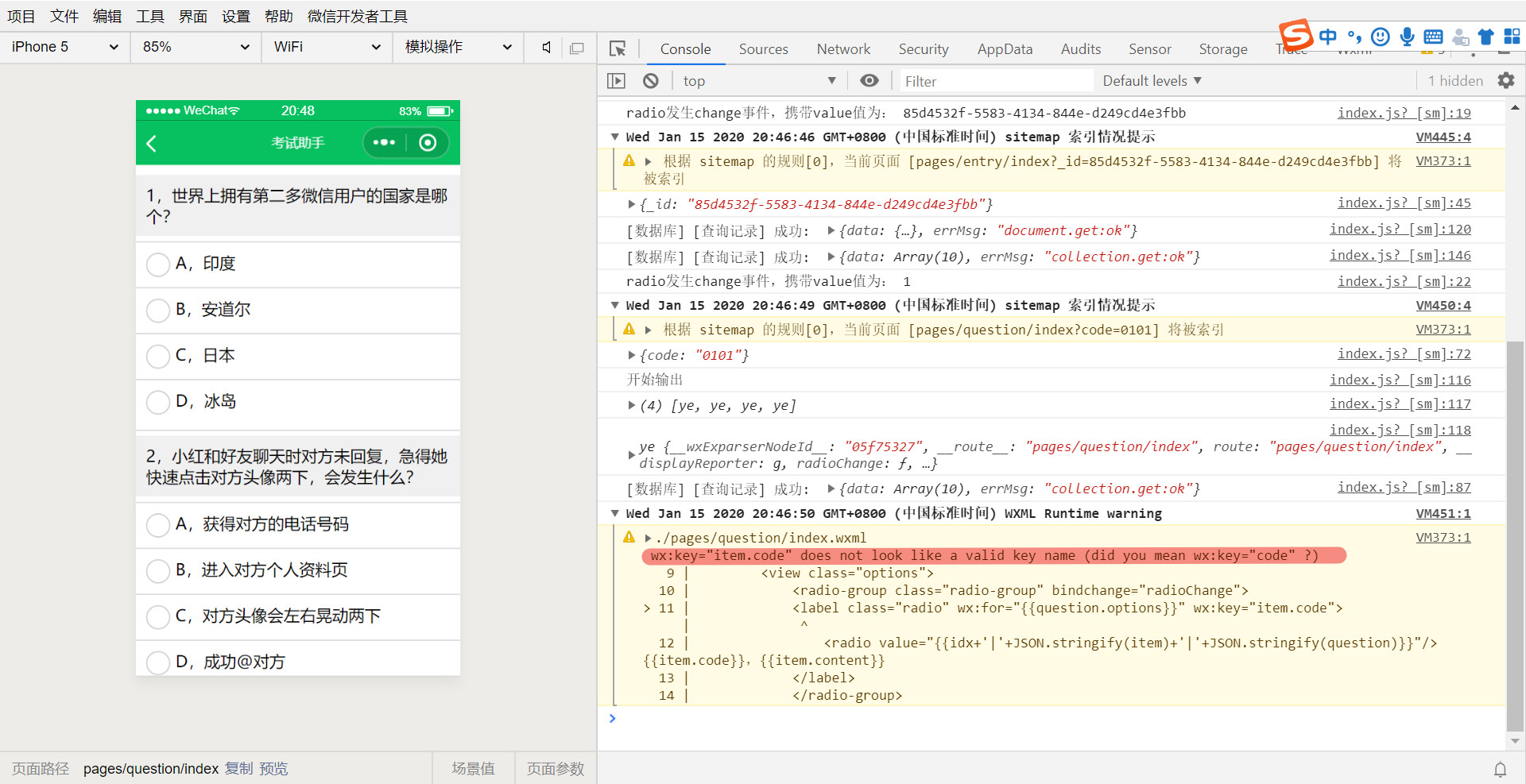Close mini program with target icon
The height and width of the screenshot is (784, 1526).
pyautogui.click(x=428, y=142)
